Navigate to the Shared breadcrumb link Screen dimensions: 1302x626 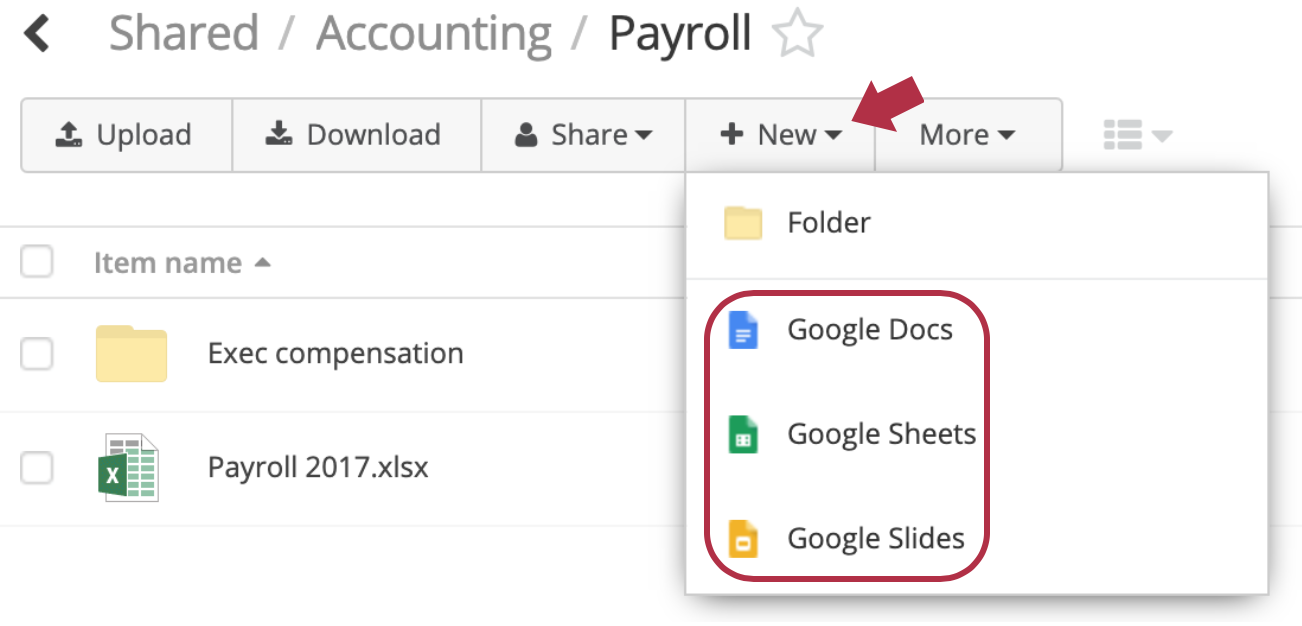click(184, 32)
